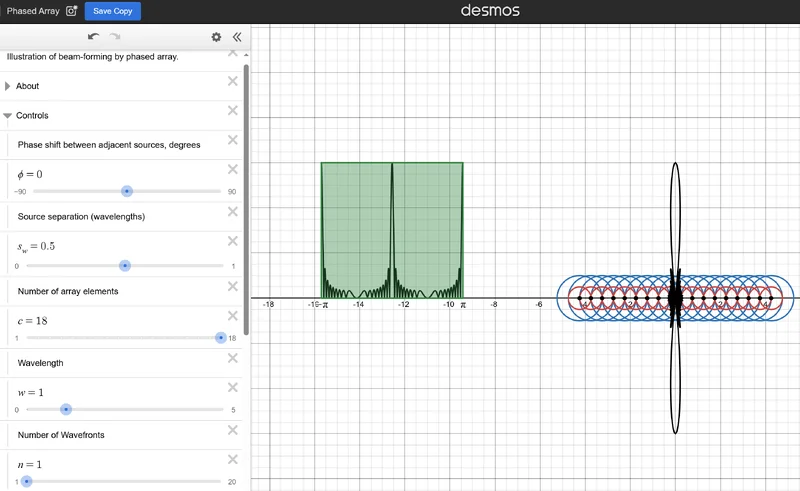Image resolution: width=800 pixels, height=491 pixels.
Task: Click the wavelength w slider knob
Action: click(x=66, y=409)
